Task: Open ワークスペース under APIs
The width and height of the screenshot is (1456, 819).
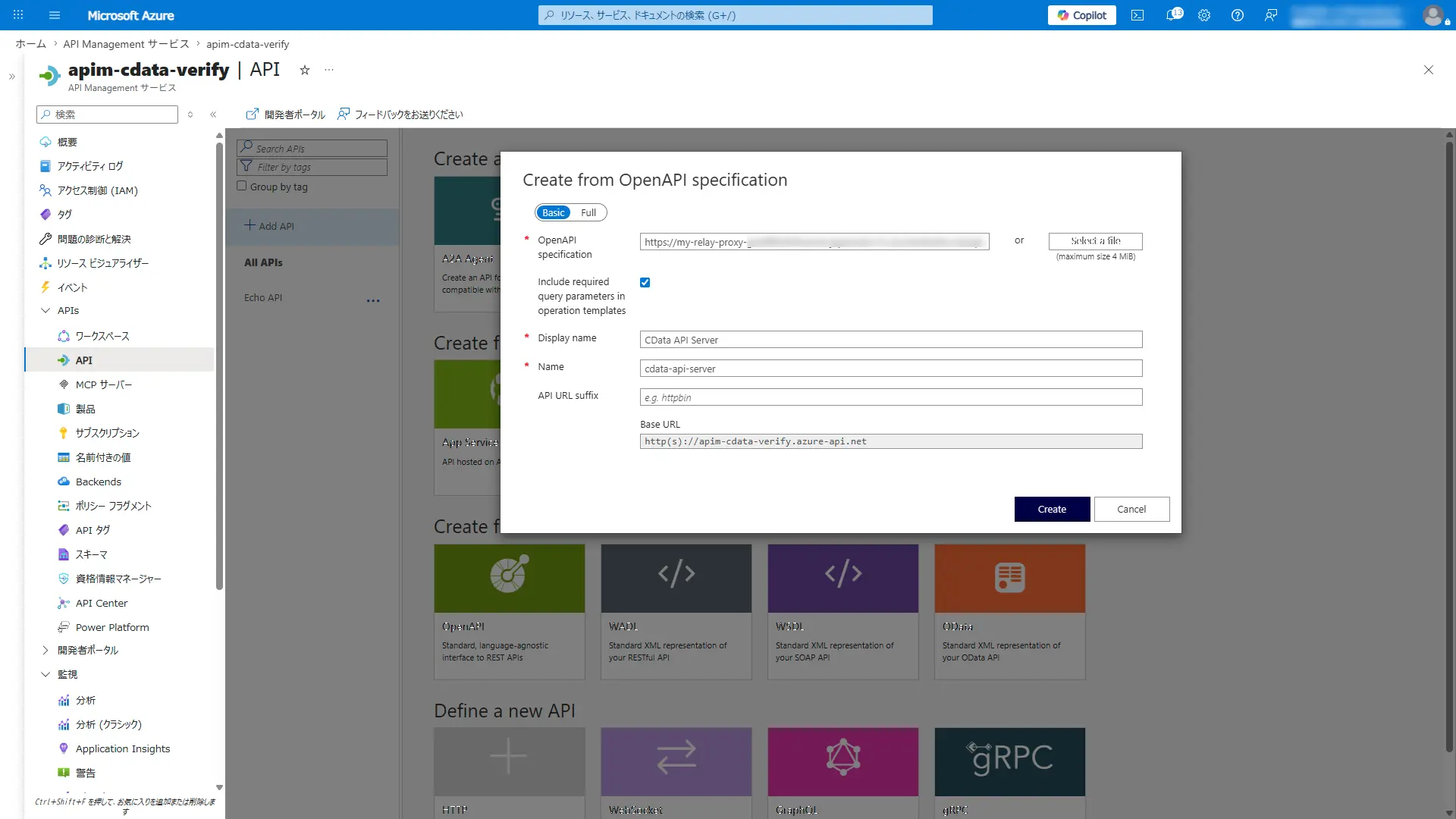Action: click(x=102, y=336)
